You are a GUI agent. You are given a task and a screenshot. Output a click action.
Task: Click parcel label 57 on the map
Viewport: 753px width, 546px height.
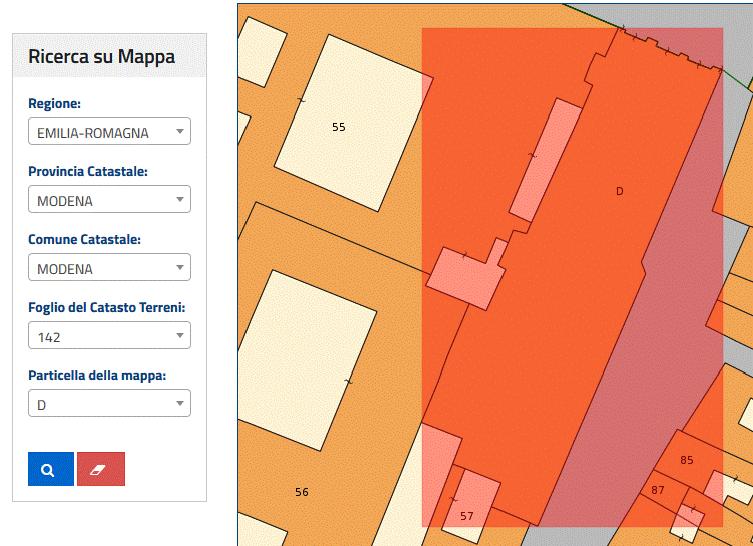(466, 516)
